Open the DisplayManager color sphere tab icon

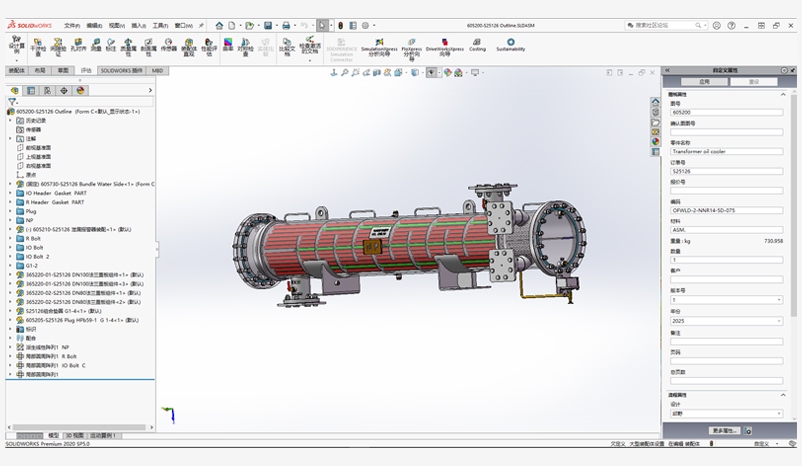(80, 91)
